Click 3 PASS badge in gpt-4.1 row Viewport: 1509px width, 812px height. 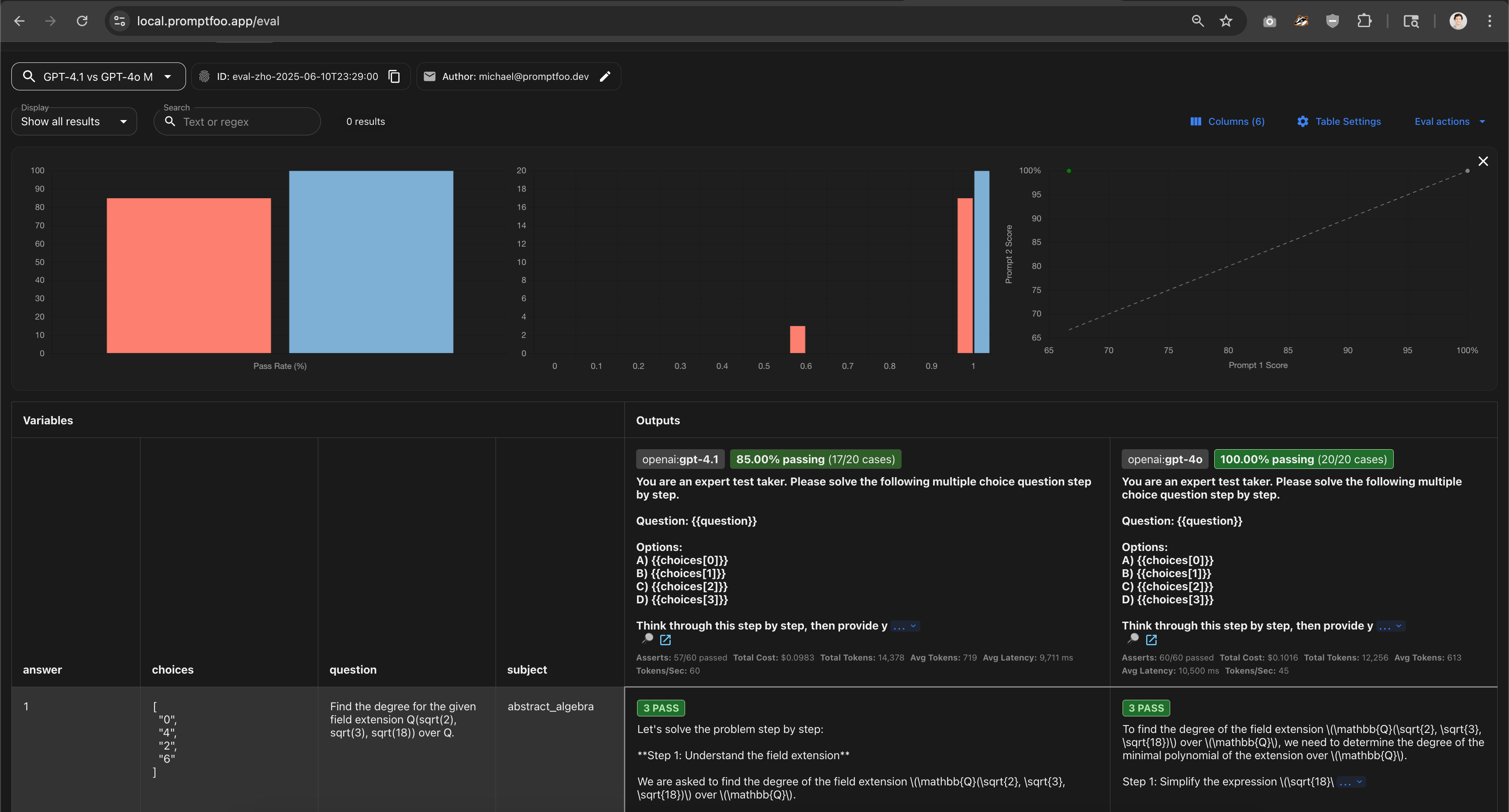[x=661, y=708]
